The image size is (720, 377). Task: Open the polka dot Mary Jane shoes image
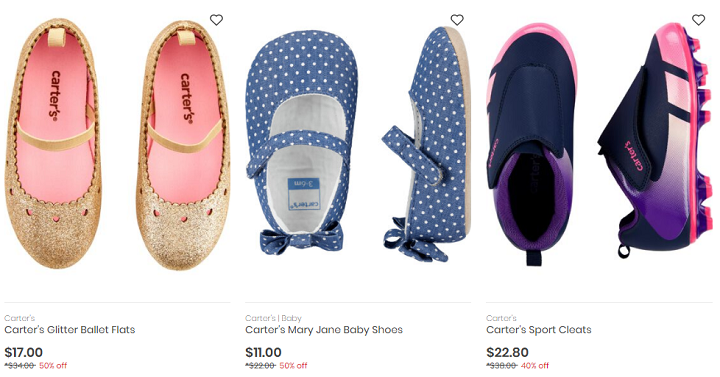click(358, 144)
